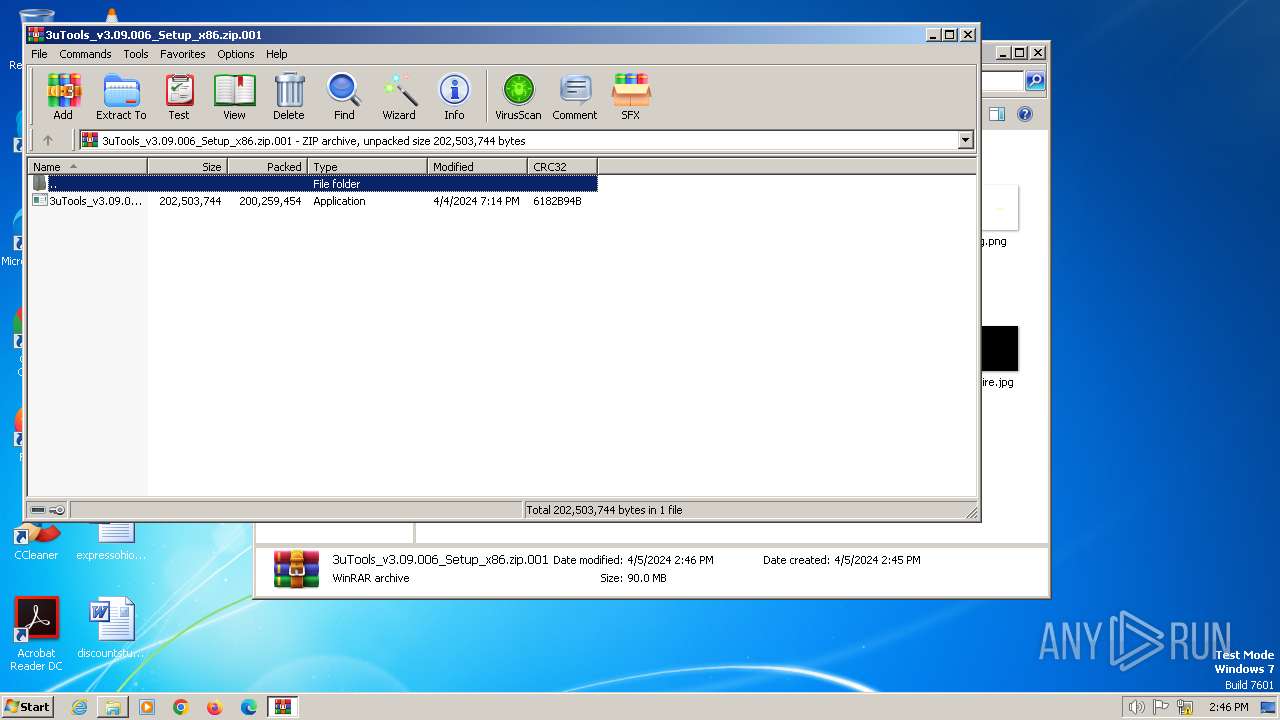Launch Firefox from the taskbar

[215, 707]
